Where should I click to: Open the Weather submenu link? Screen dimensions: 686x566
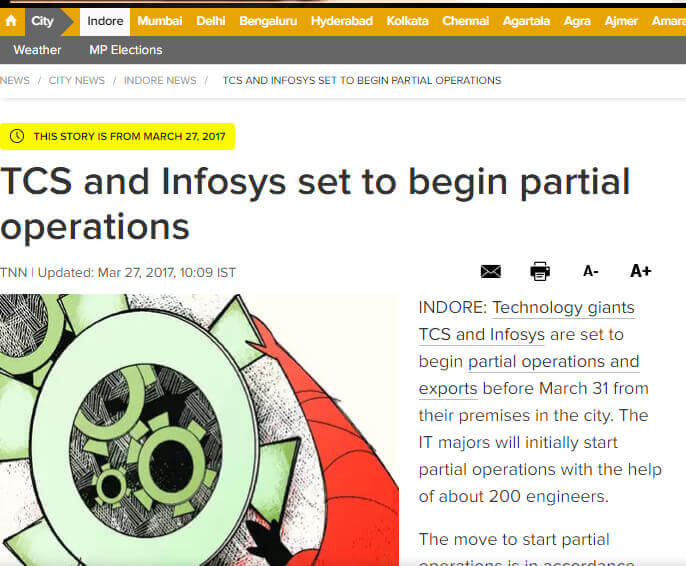(37, 50)
